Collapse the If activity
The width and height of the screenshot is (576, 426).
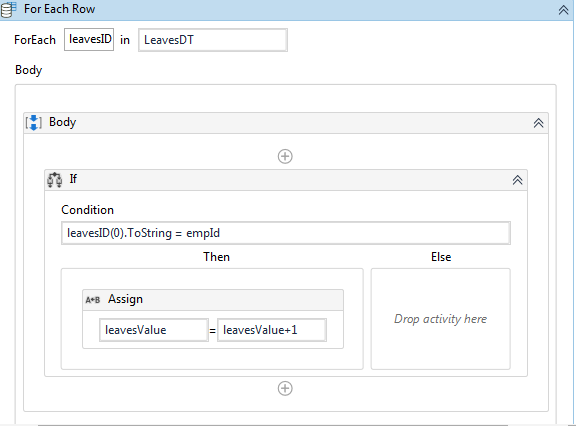[517, 180]
